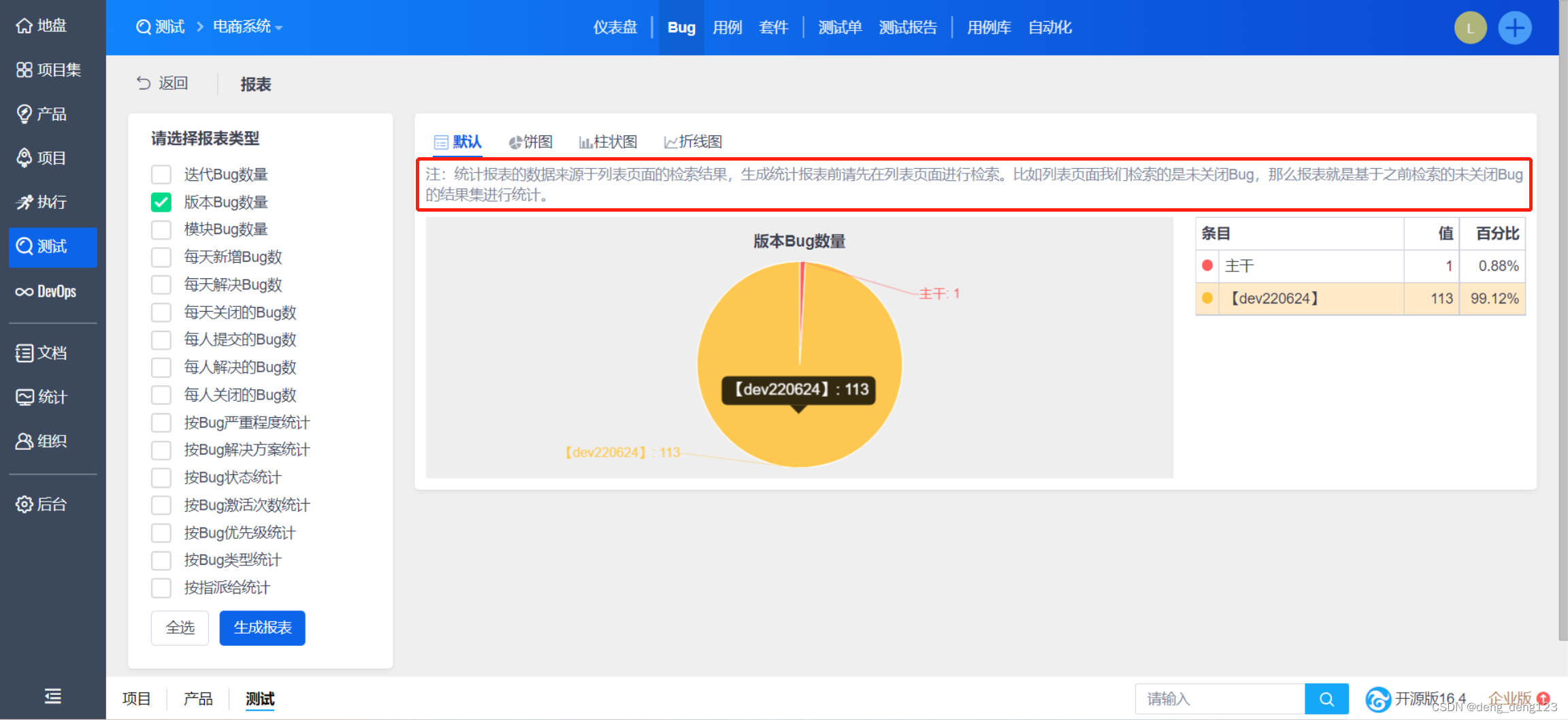Open the 仪表盘 top menu
Image resolution: width=1568 pixels, height=720 pixels.
click(615, 27)
